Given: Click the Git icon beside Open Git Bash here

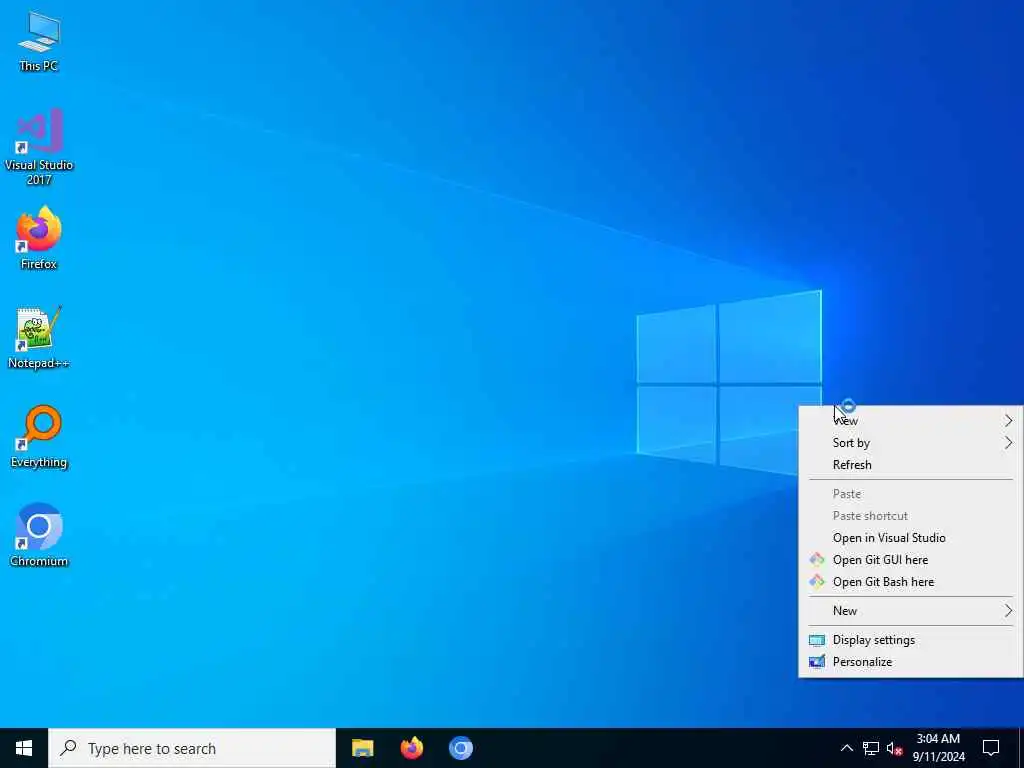Looking at the screenshot, I should [817, 582].
